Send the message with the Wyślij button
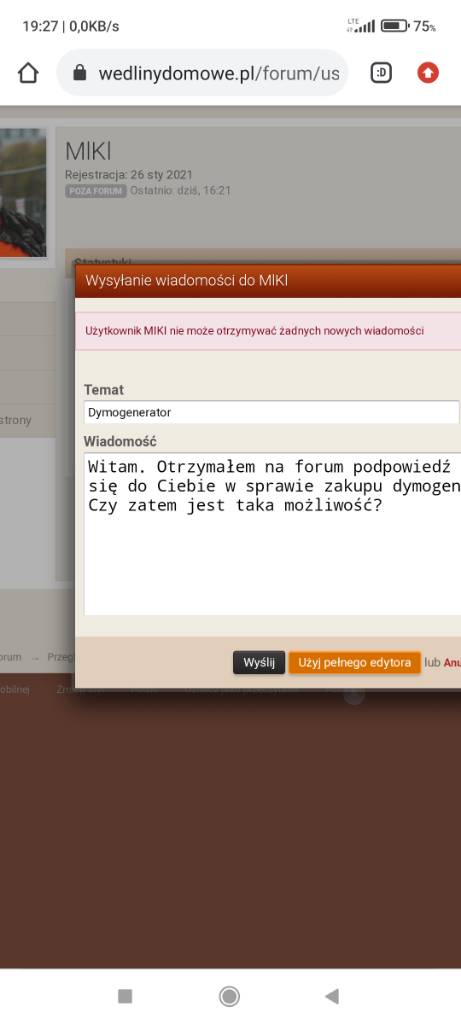 click(x=259, y=662)
